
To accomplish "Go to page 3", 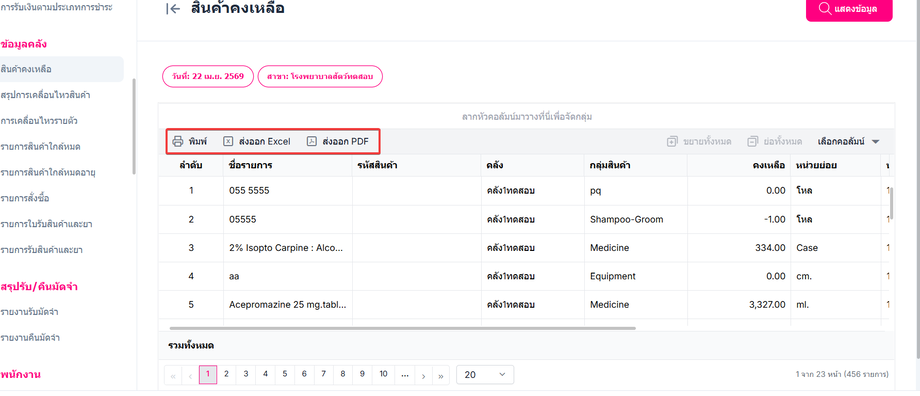I will tap(246, 374).
